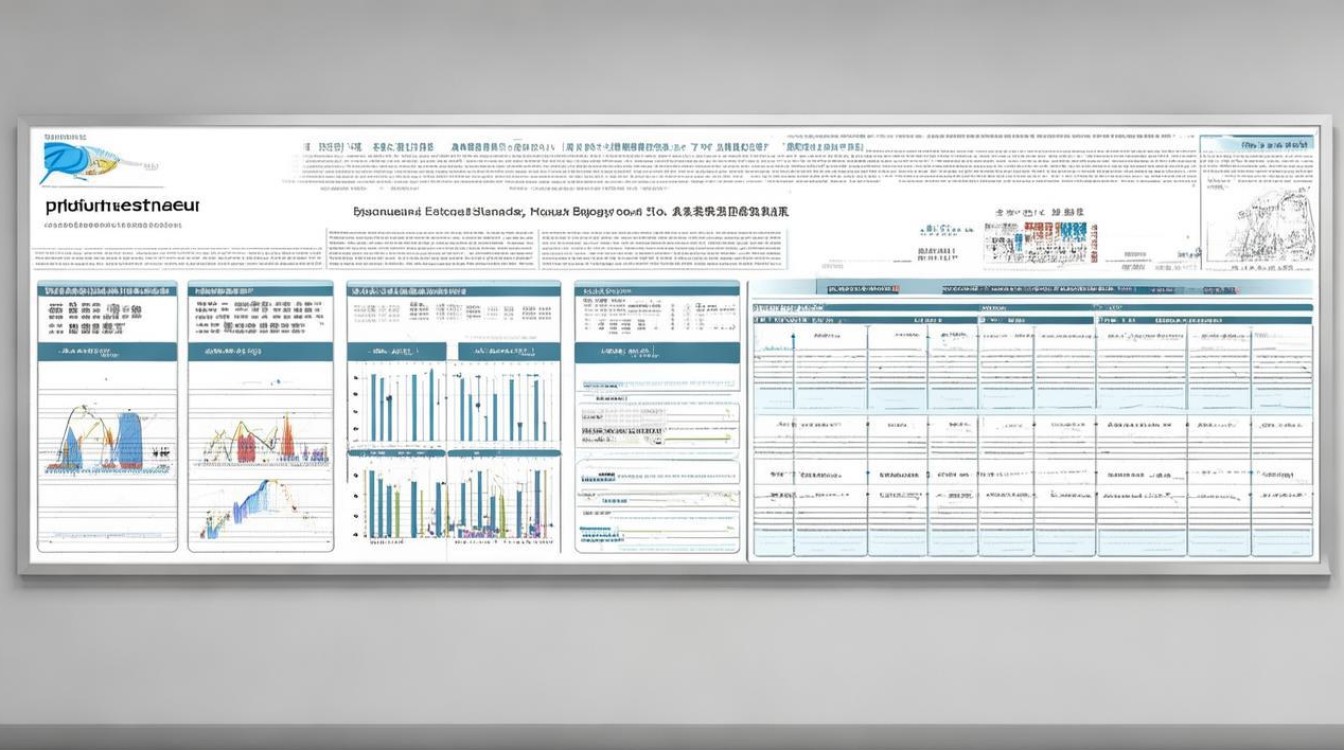1344x750 pixels.
Task: Select the centered dashboard subtitle heading
Action: tap(570, 212)
